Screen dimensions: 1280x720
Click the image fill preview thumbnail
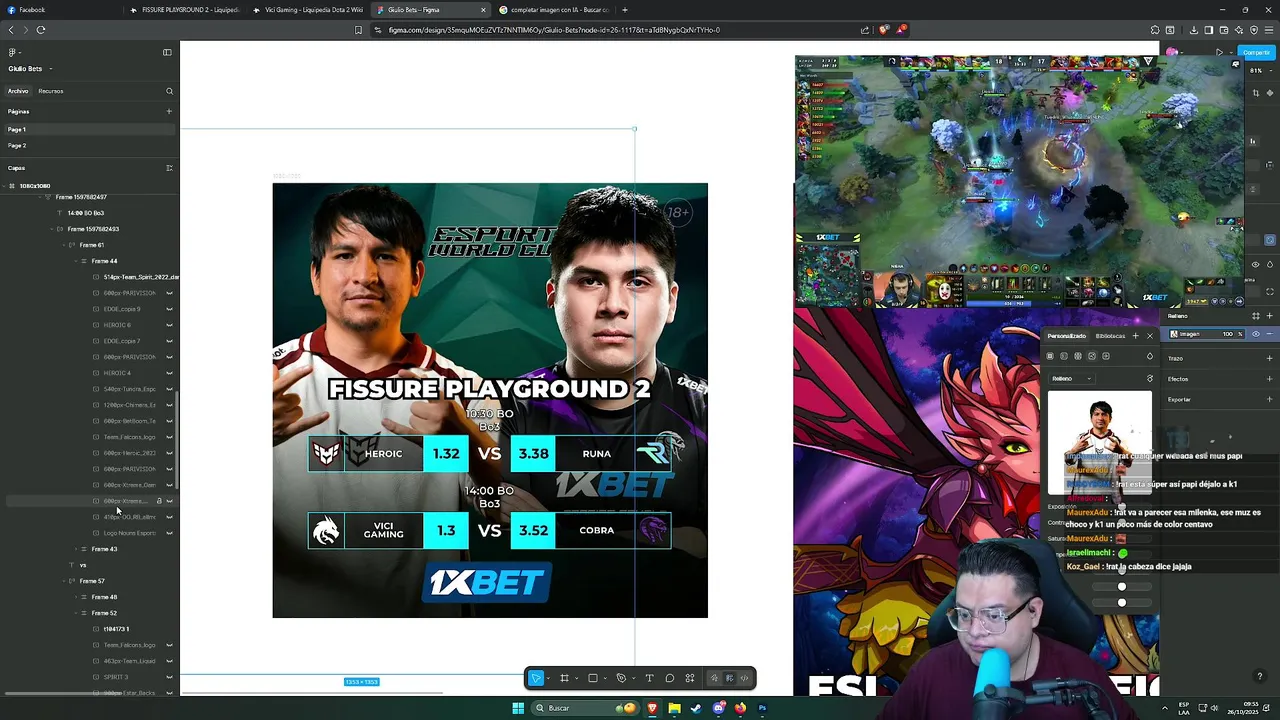tap(1099, 442)
